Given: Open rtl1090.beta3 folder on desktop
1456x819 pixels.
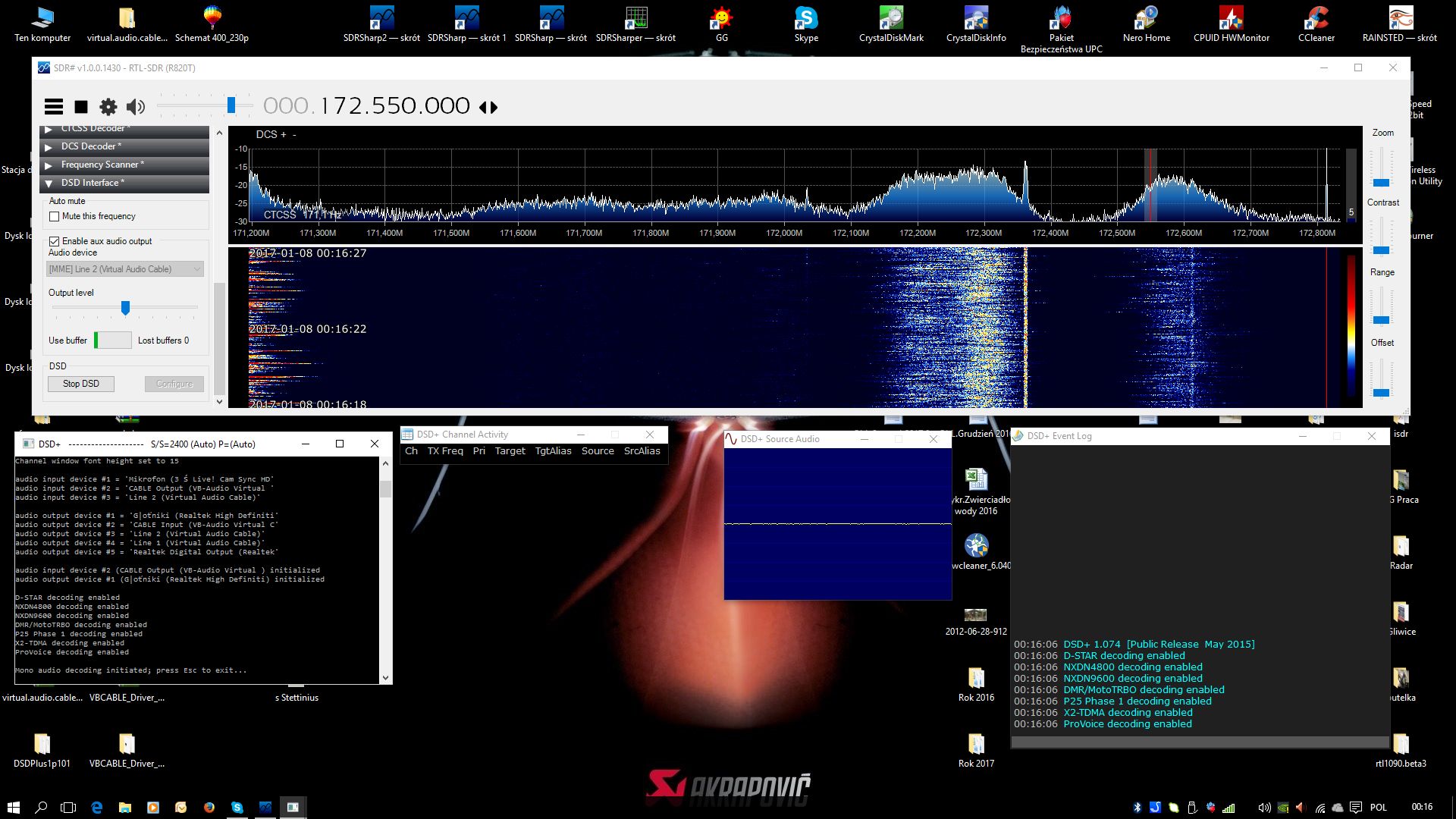Looking at the screenshot, I should pyautogui.click(x=1401, y=750).
